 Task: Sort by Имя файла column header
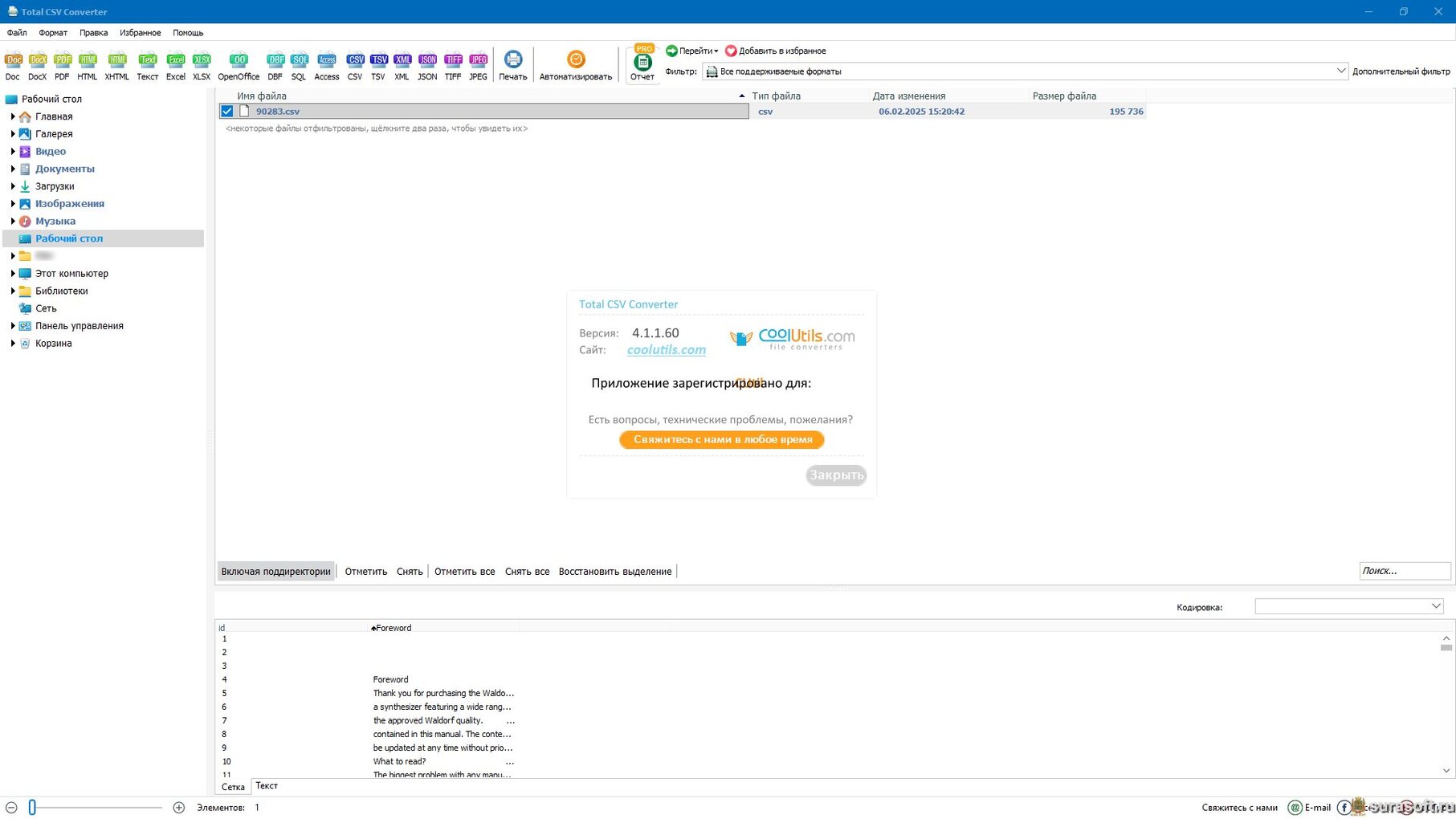coord(482,96)
